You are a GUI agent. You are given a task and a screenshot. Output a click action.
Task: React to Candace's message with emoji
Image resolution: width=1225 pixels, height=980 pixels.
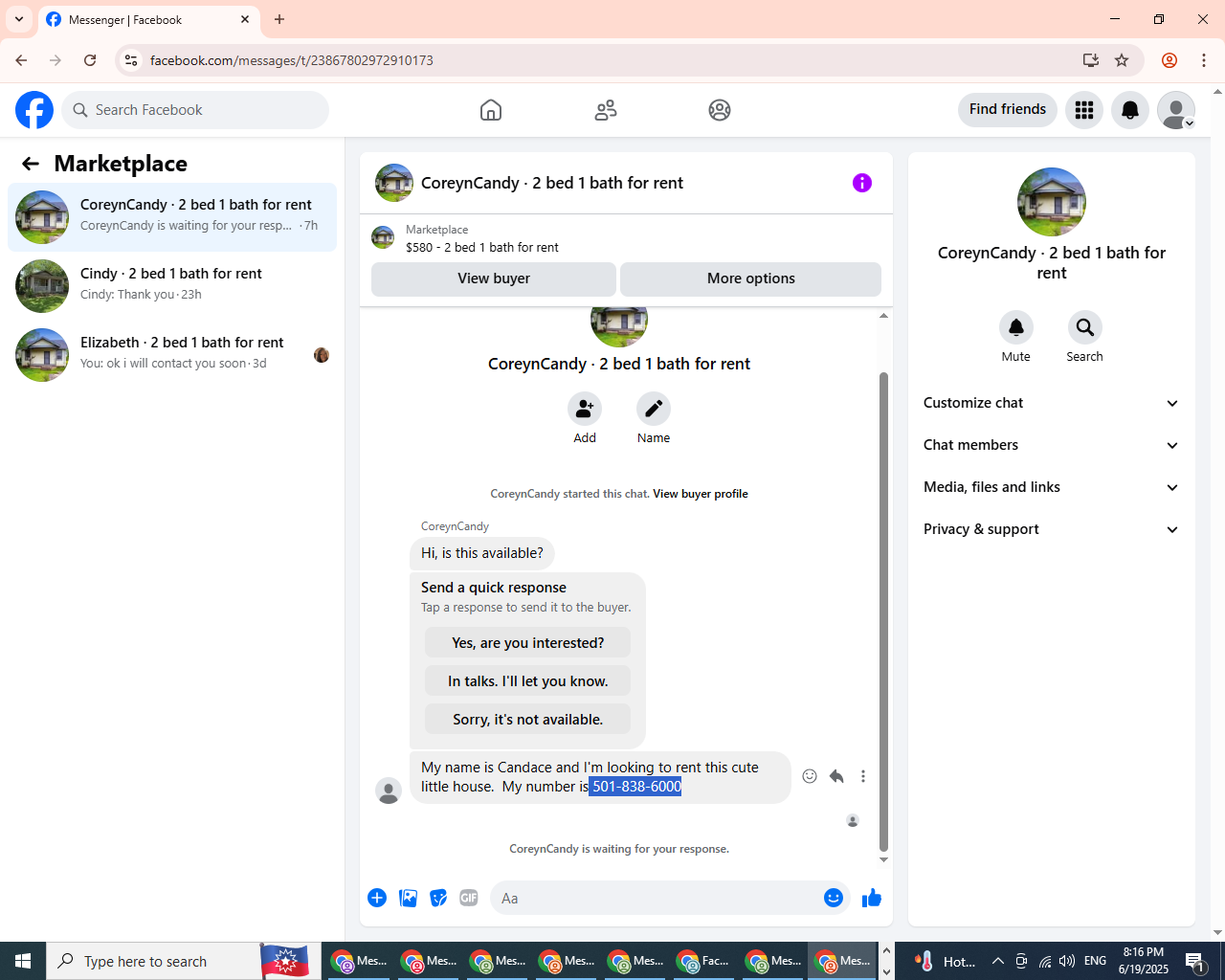click(x=810, y=776)
